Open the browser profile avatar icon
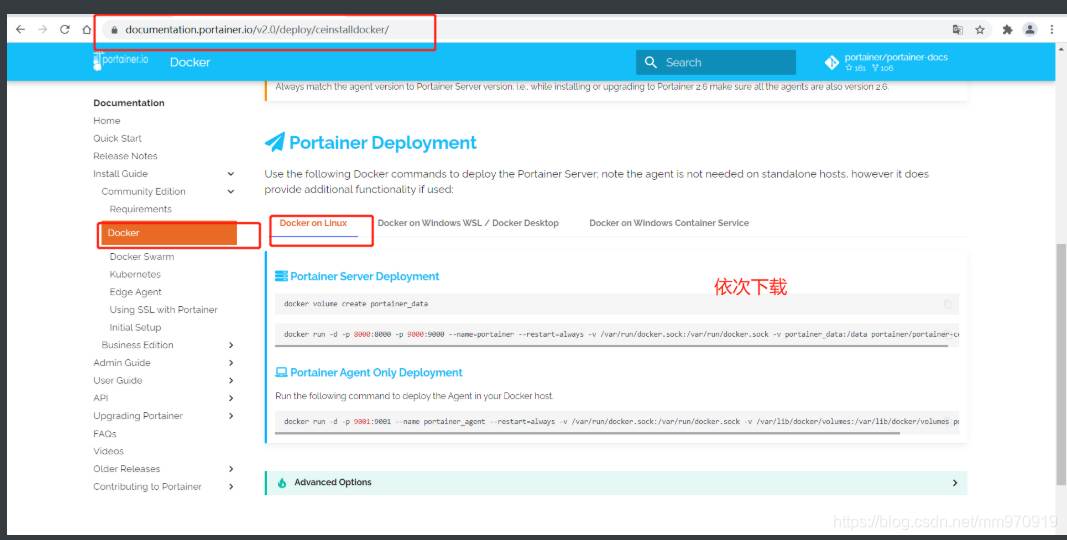Image resolution: width=1067 pixels, height=540 pixels. 1030,30
